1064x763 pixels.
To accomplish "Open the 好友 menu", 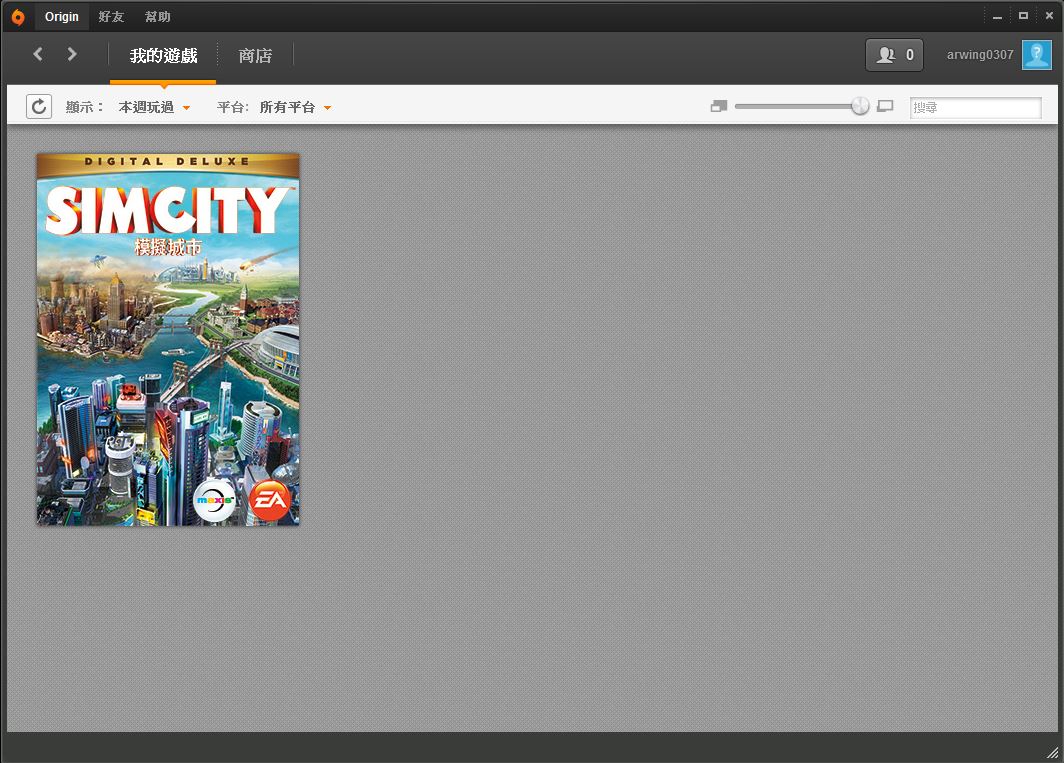I will point(111,17).
